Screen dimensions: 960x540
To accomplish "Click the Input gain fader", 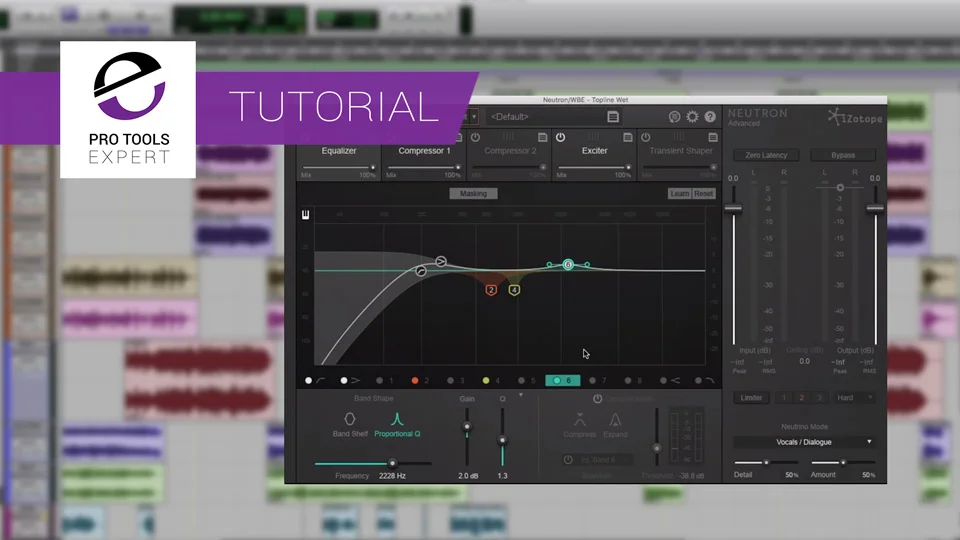I will (x=733, y=209).
